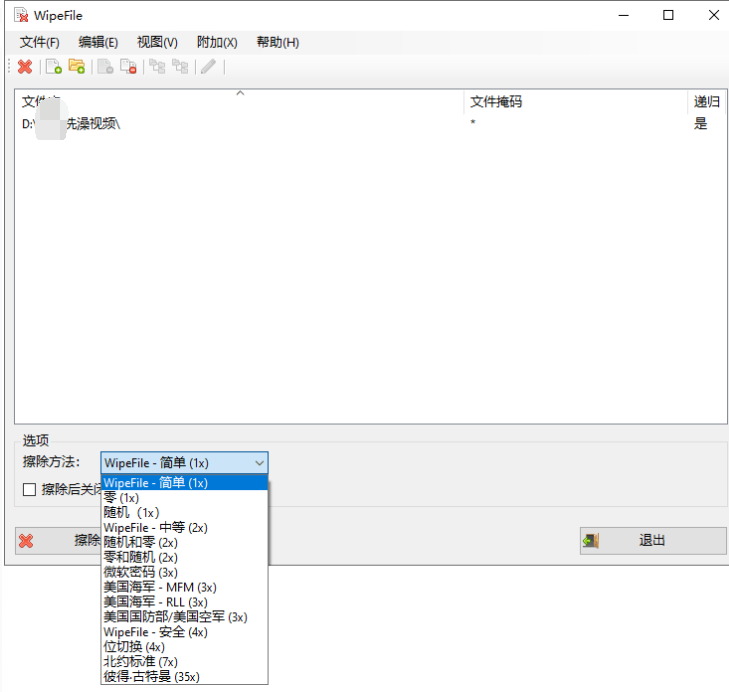Select WipeFile - 中等 (2x) option

[184, 527]
